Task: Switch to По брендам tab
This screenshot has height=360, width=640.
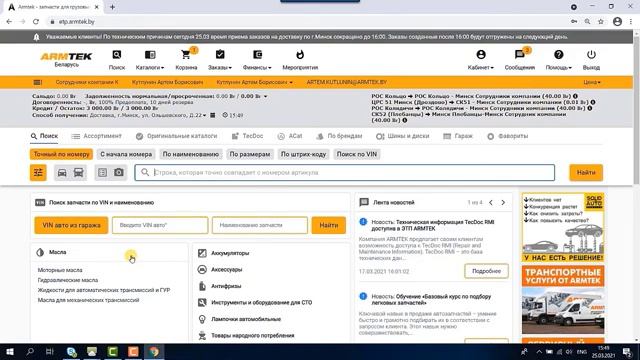Action: tap(339, 136)
